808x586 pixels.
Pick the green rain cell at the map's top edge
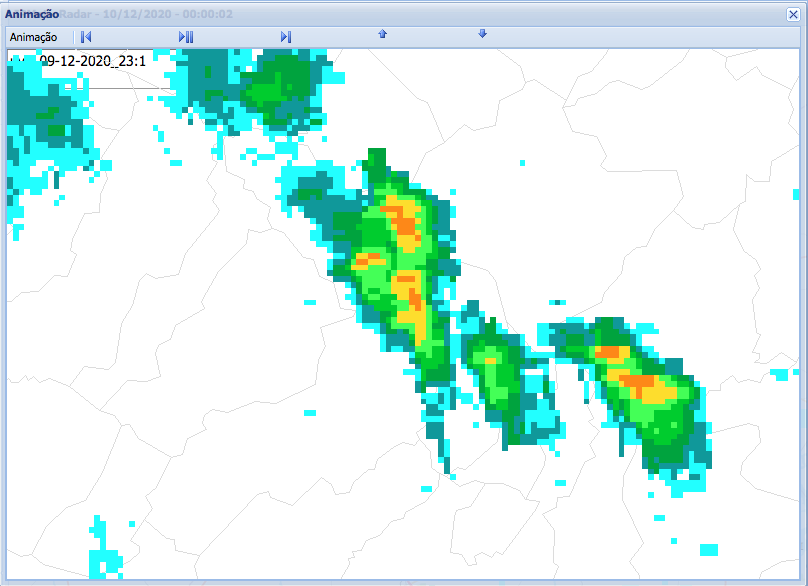point(278,85)
